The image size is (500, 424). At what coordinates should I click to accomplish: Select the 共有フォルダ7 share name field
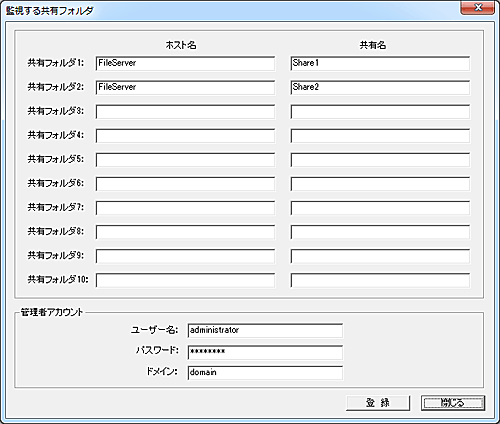(380, 208)
